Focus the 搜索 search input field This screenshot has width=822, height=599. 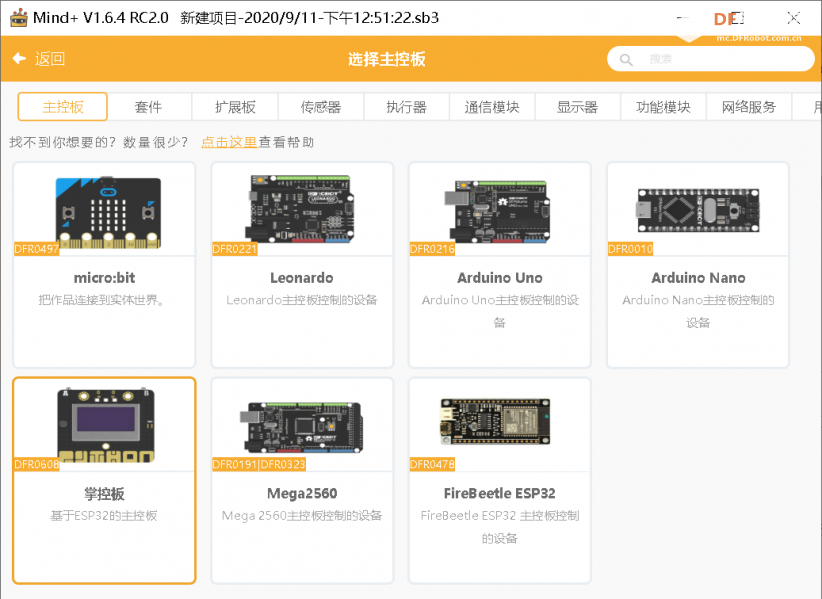710,59
